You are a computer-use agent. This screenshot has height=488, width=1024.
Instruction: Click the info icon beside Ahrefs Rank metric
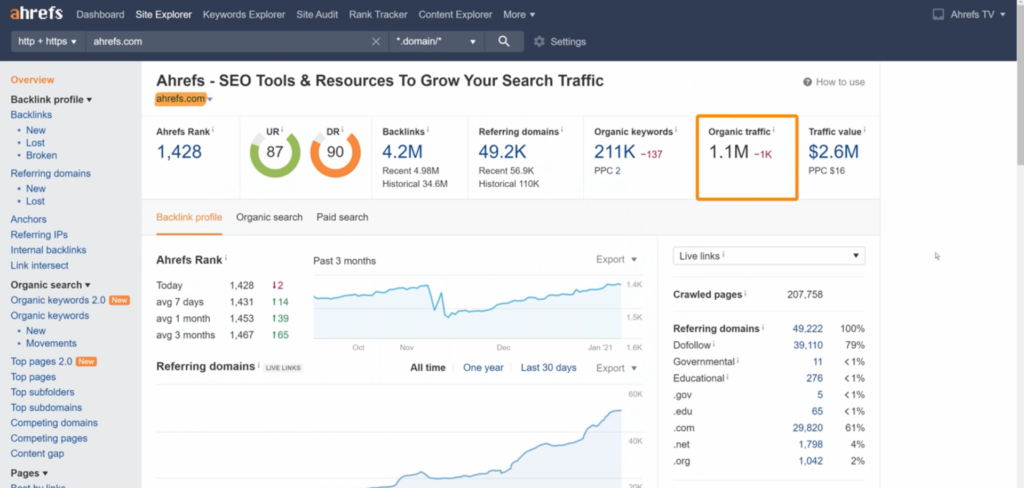213,131
